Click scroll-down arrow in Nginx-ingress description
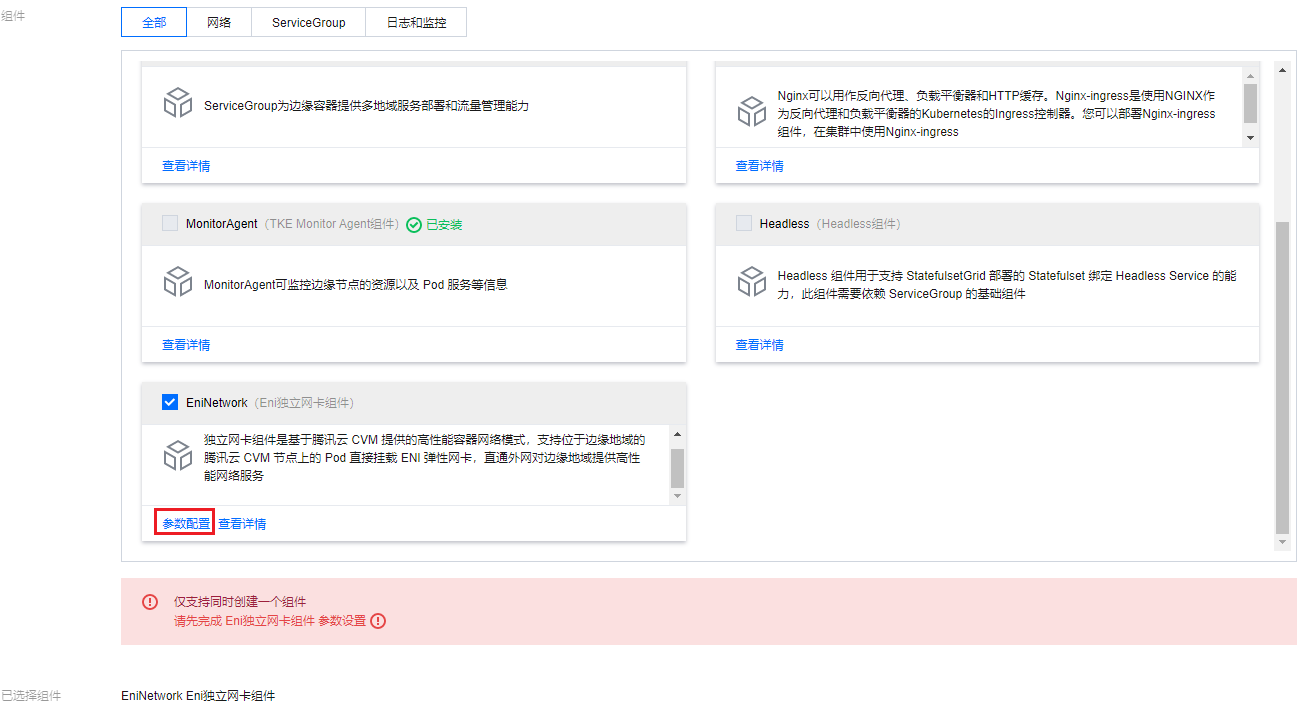1299x714 pixels. point(1250,137)
